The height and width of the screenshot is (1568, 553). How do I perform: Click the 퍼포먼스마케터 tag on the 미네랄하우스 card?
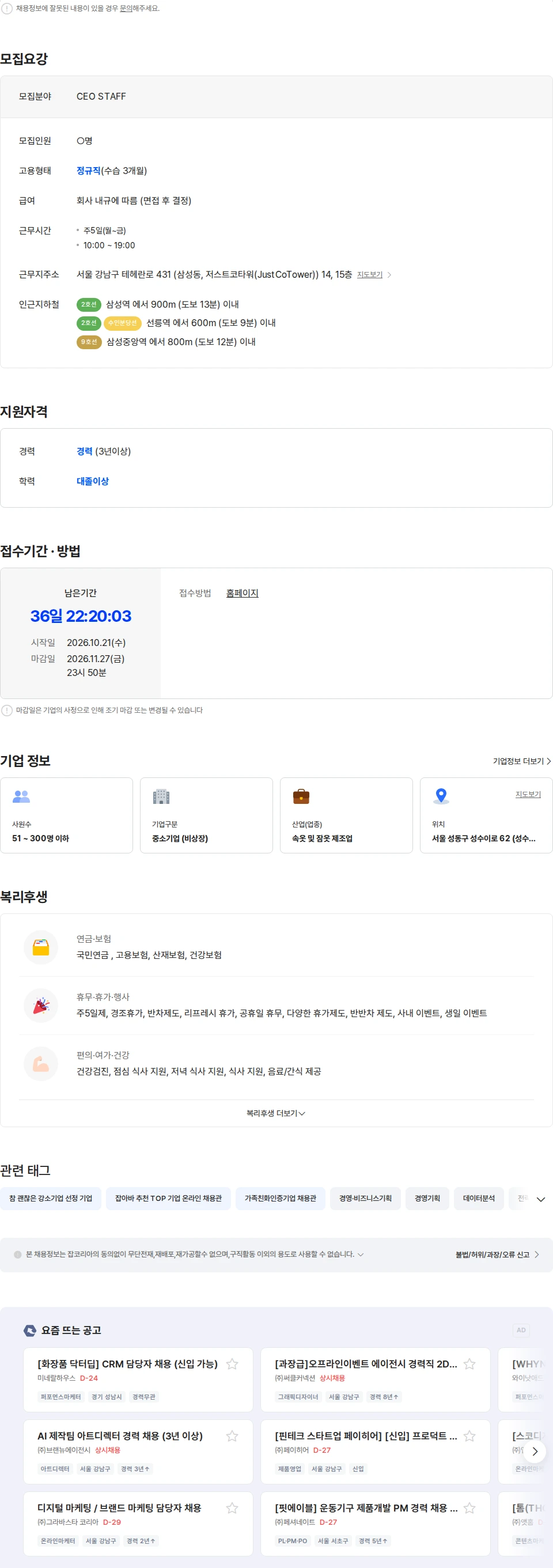pos(61,1397)
